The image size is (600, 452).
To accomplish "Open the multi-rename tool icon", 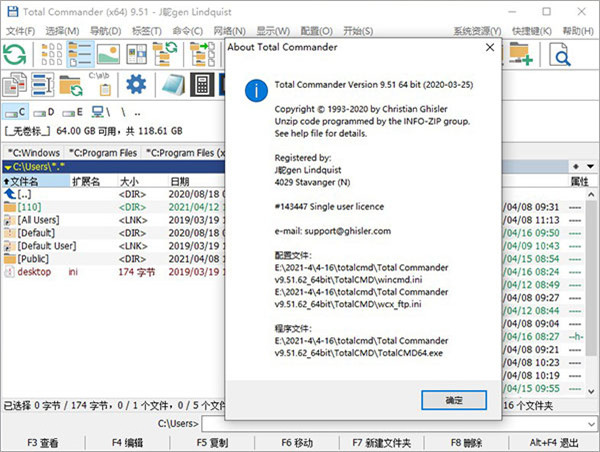I will point(42,84).
